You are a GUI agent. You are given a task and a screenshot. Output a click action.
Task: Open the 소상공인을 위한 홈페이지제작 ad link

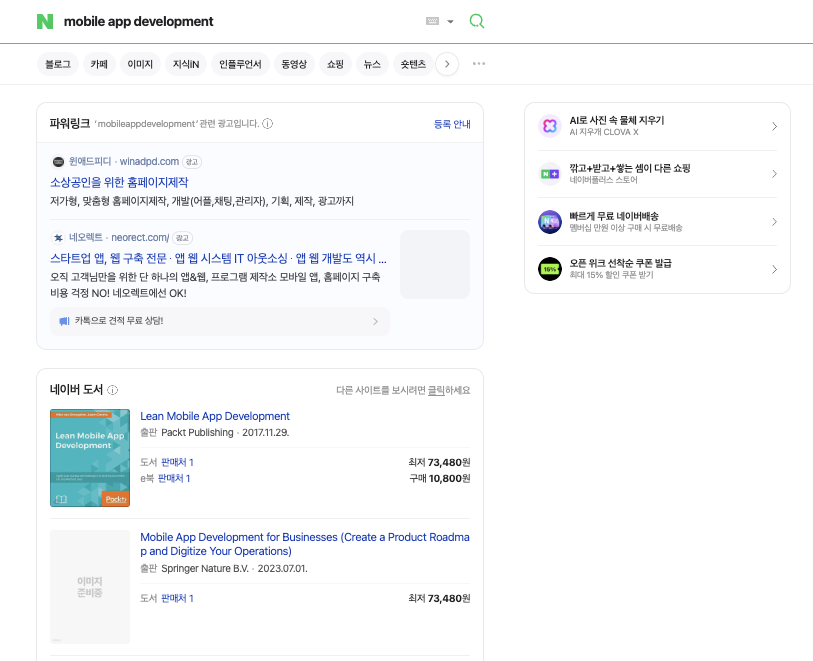tap(119, 182)
